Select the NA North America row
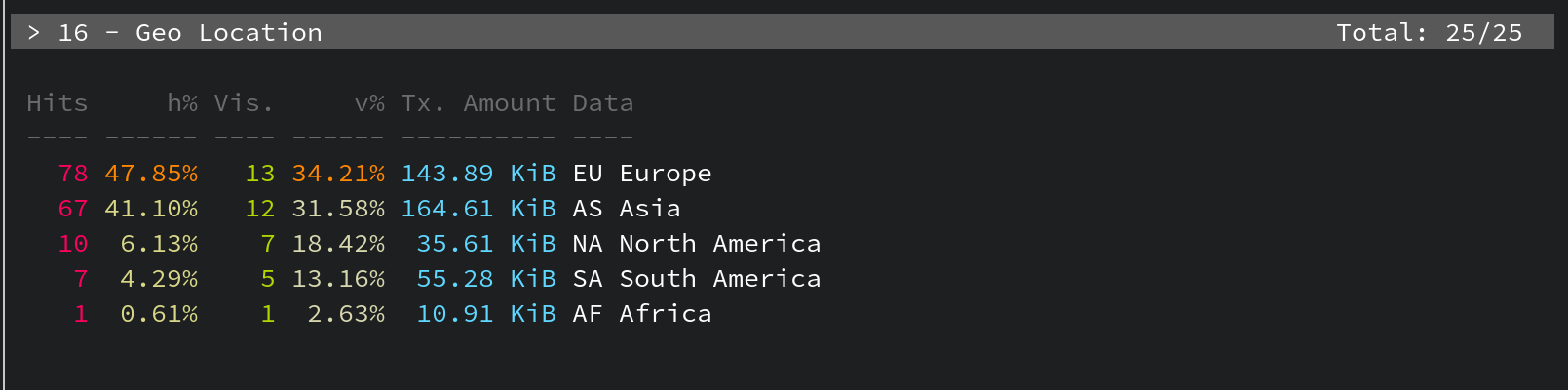This screenshot has height=390, width=1568. tap(696, 244)
